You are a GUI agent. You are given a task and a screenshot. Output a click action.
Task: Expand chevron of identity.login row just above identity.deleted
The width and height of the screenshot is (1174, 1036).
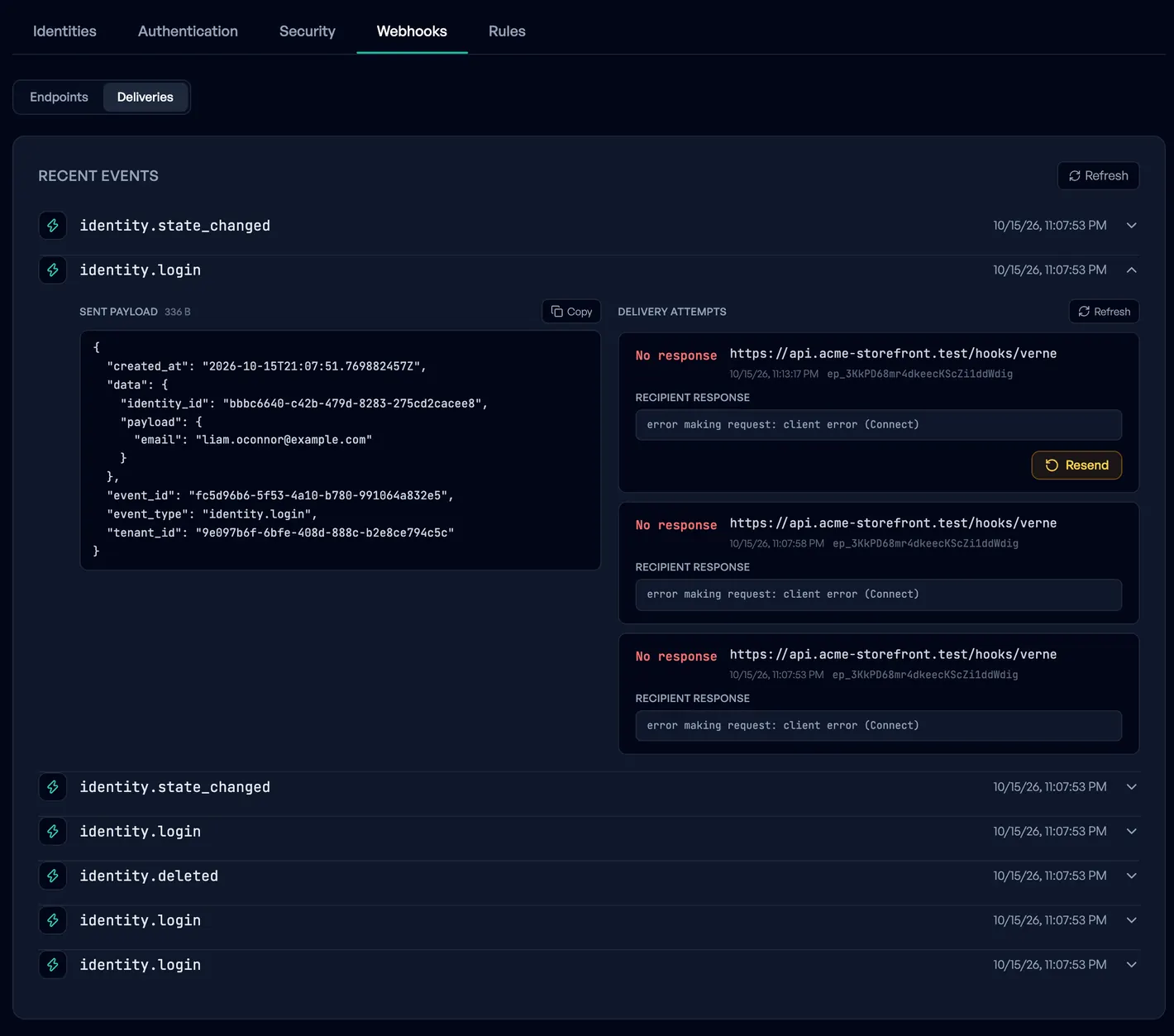point(1132,831)
